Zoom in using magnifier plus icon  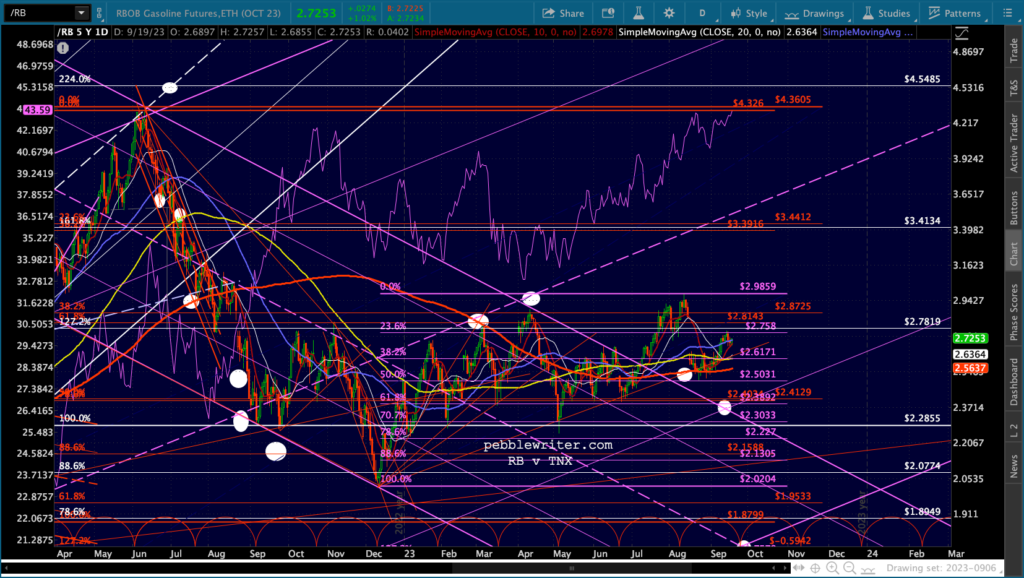[832, 568]
